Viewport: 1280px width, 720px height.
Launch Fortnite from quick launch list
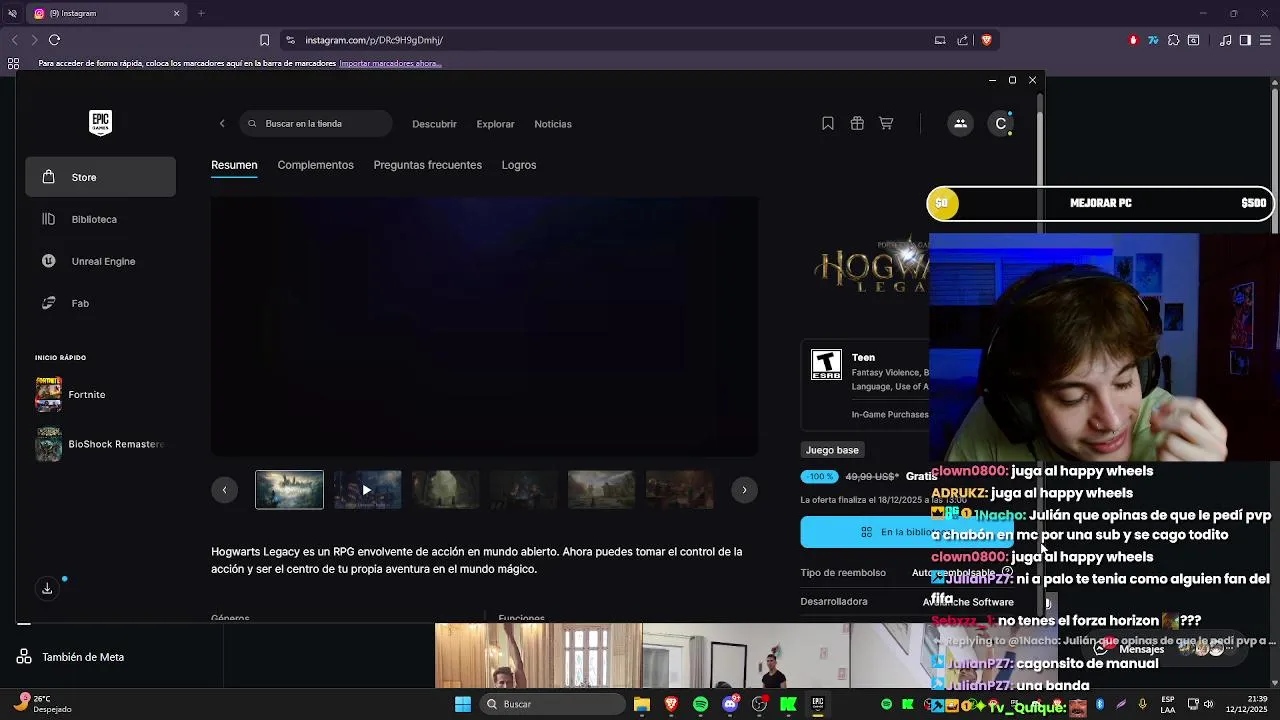pos(100,395)
